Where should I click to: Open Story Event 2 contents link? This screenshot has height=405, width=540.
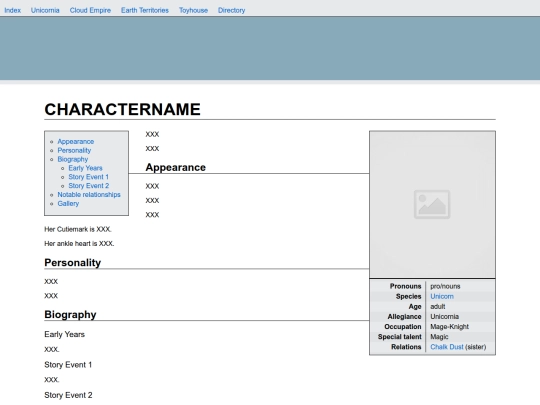pyautogui.click(x=89, y=186)
